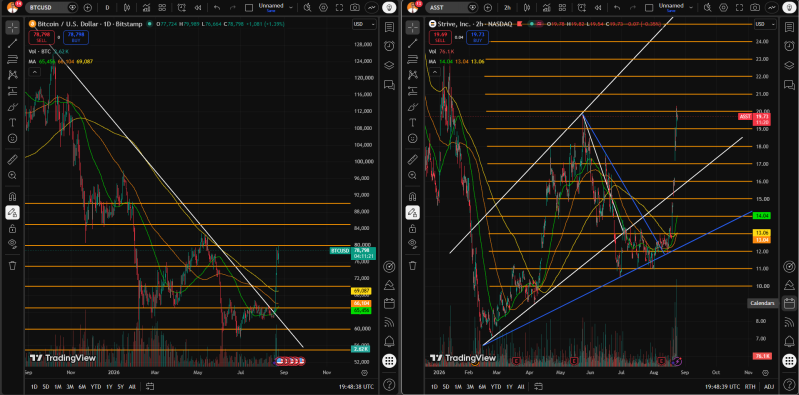Screen dimensions: 799x395
Task: Open the Calendars panel icon on ASST sidebar
Action: [x=789, y=303]
